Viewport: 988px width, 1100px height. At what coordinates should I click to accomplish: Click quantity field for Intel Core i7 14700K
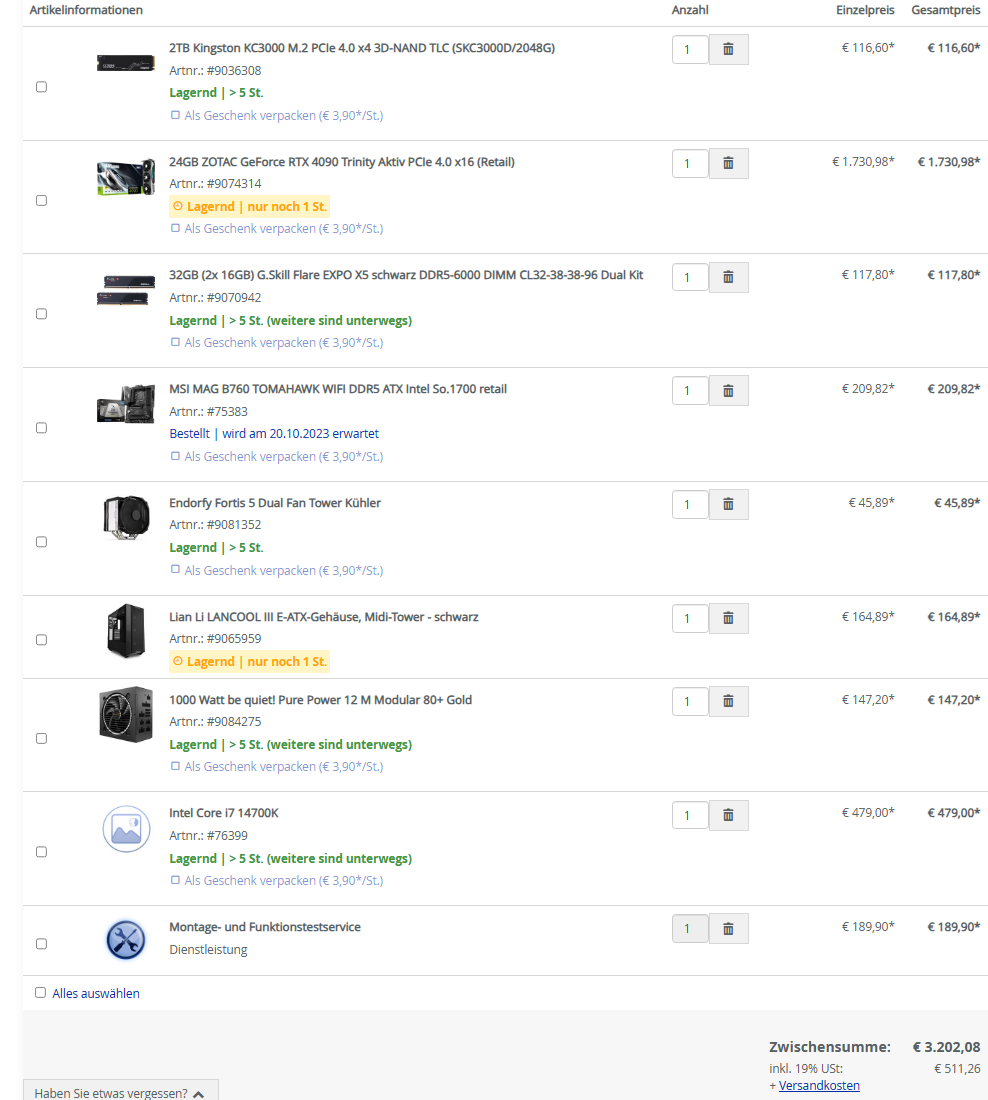pos(690,815)
